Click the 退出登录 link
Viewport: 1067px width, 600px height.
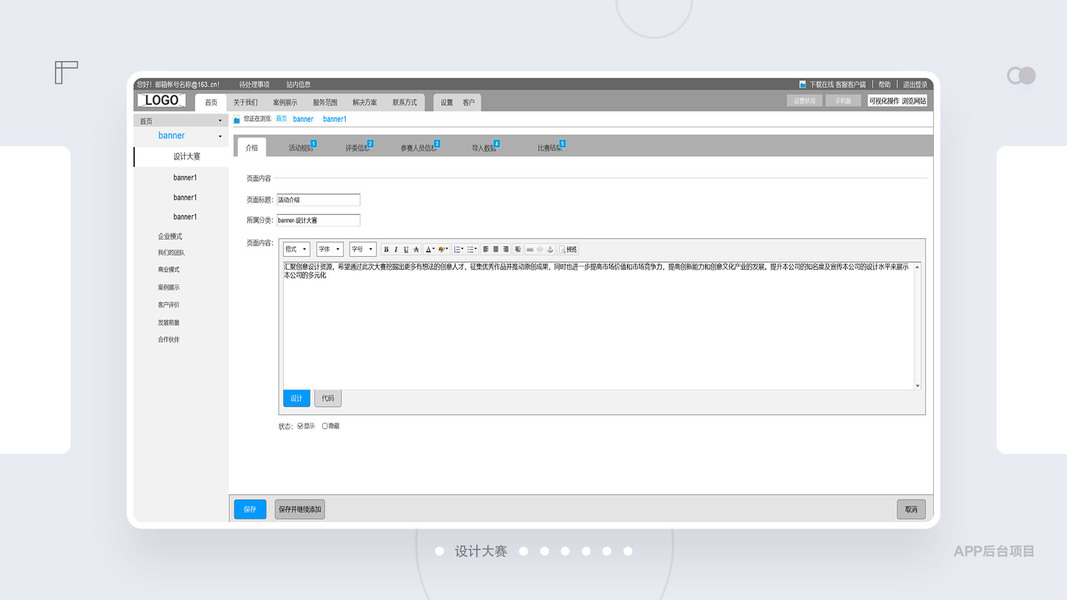tap(915, 84)
